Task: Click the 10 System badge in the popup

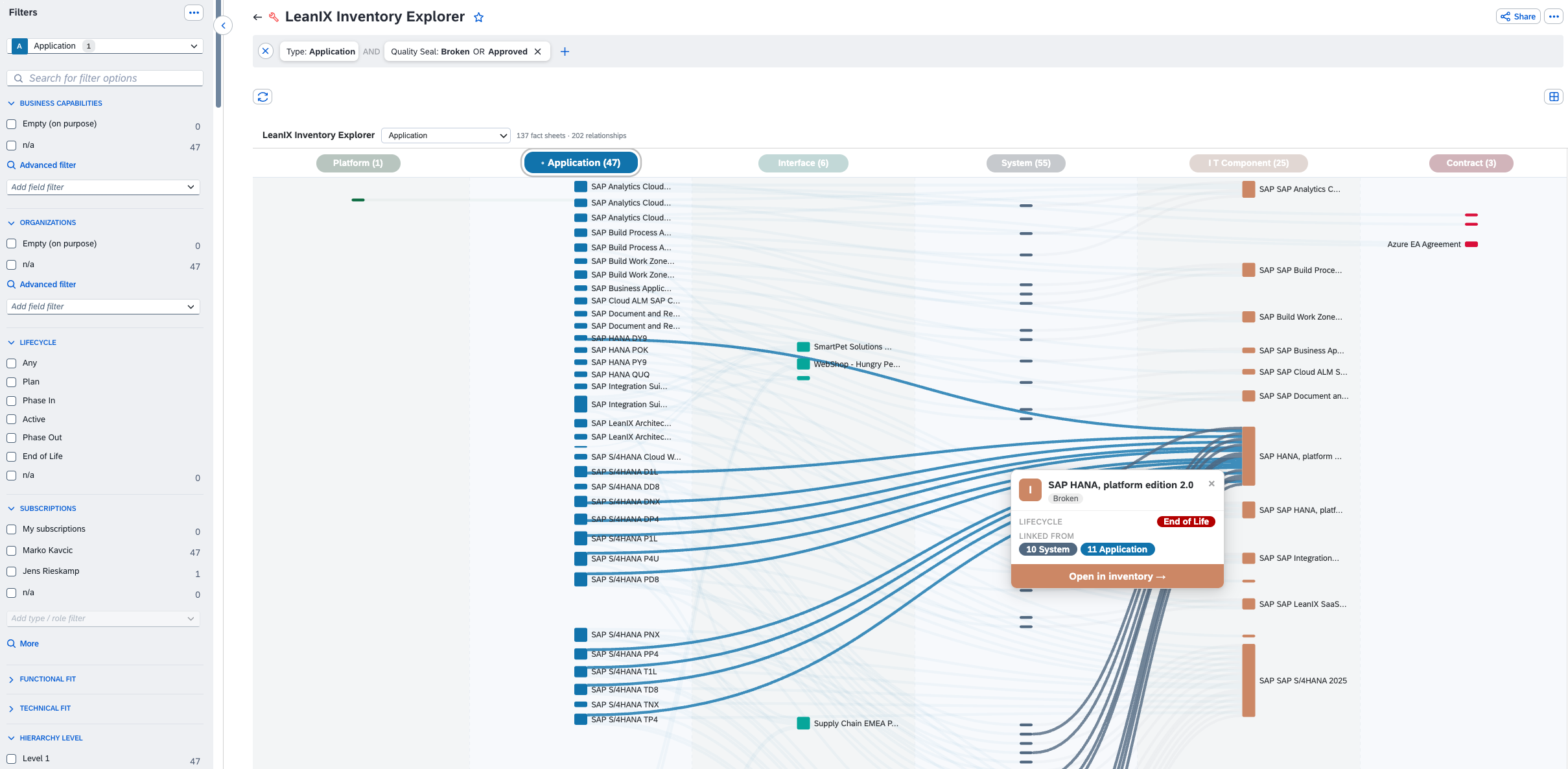Action: click(x=1047, y=549)
